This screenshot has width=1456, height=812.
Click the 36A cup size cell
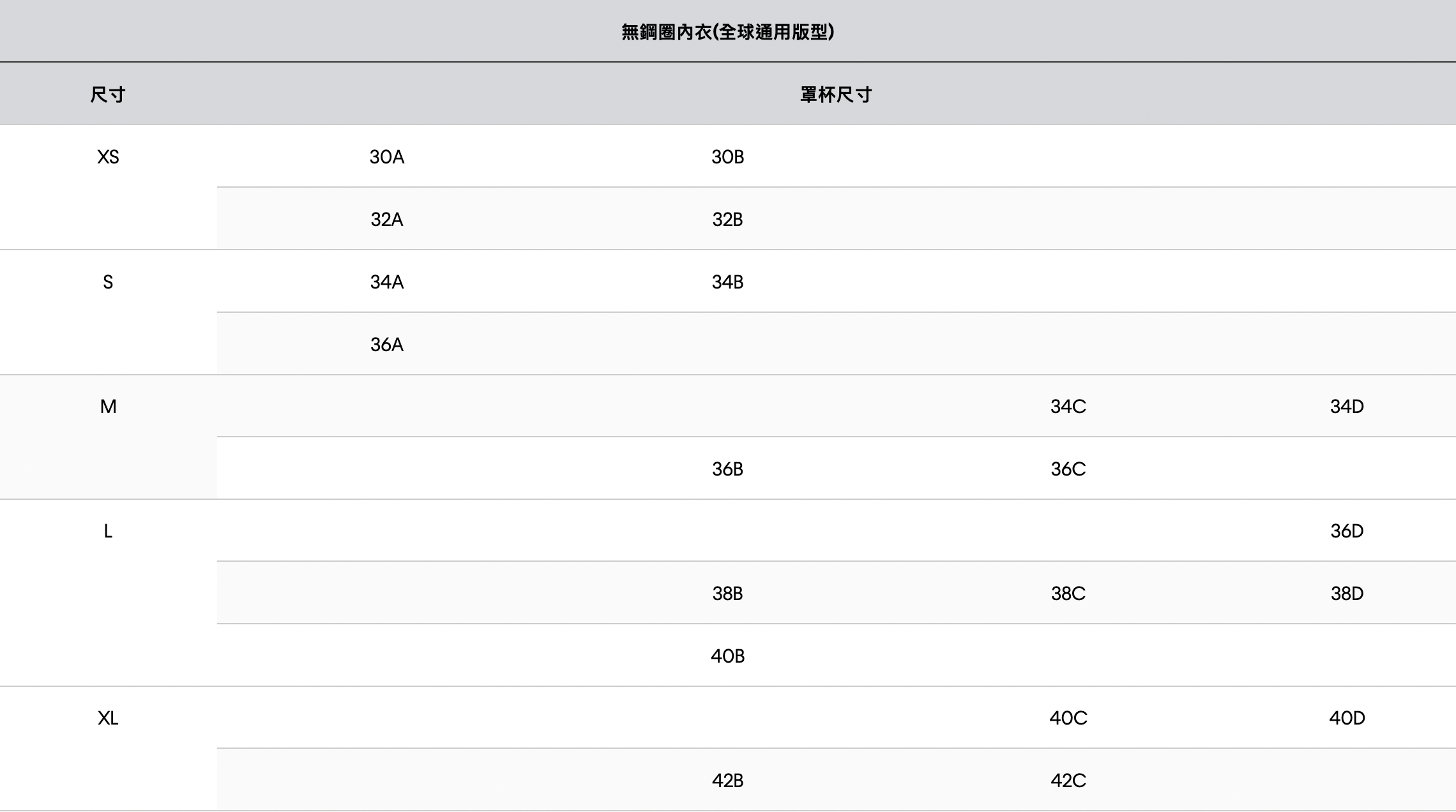coord(387,345)
